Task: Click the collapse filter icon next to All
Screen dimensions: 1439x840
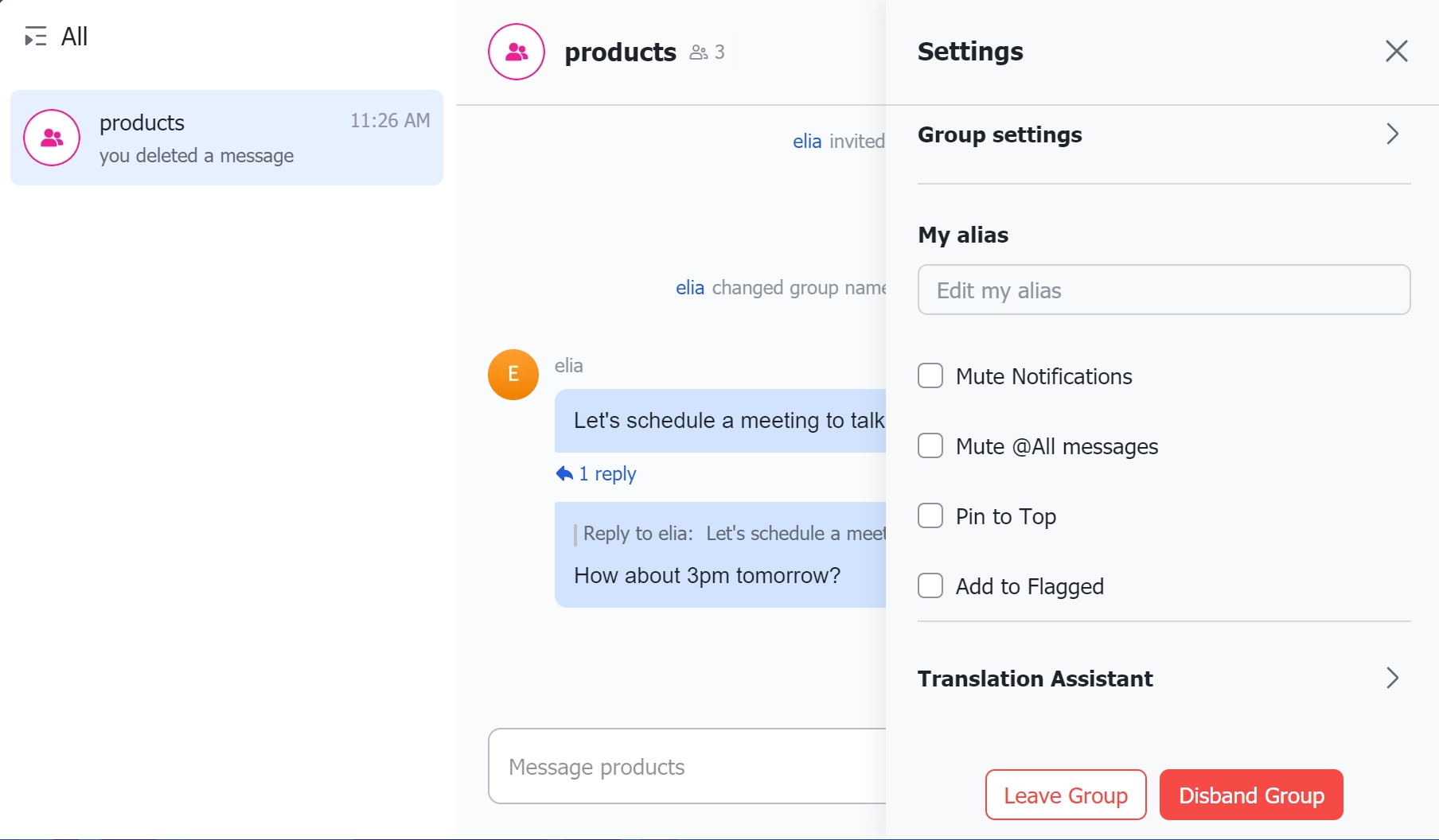Action: 35,37
